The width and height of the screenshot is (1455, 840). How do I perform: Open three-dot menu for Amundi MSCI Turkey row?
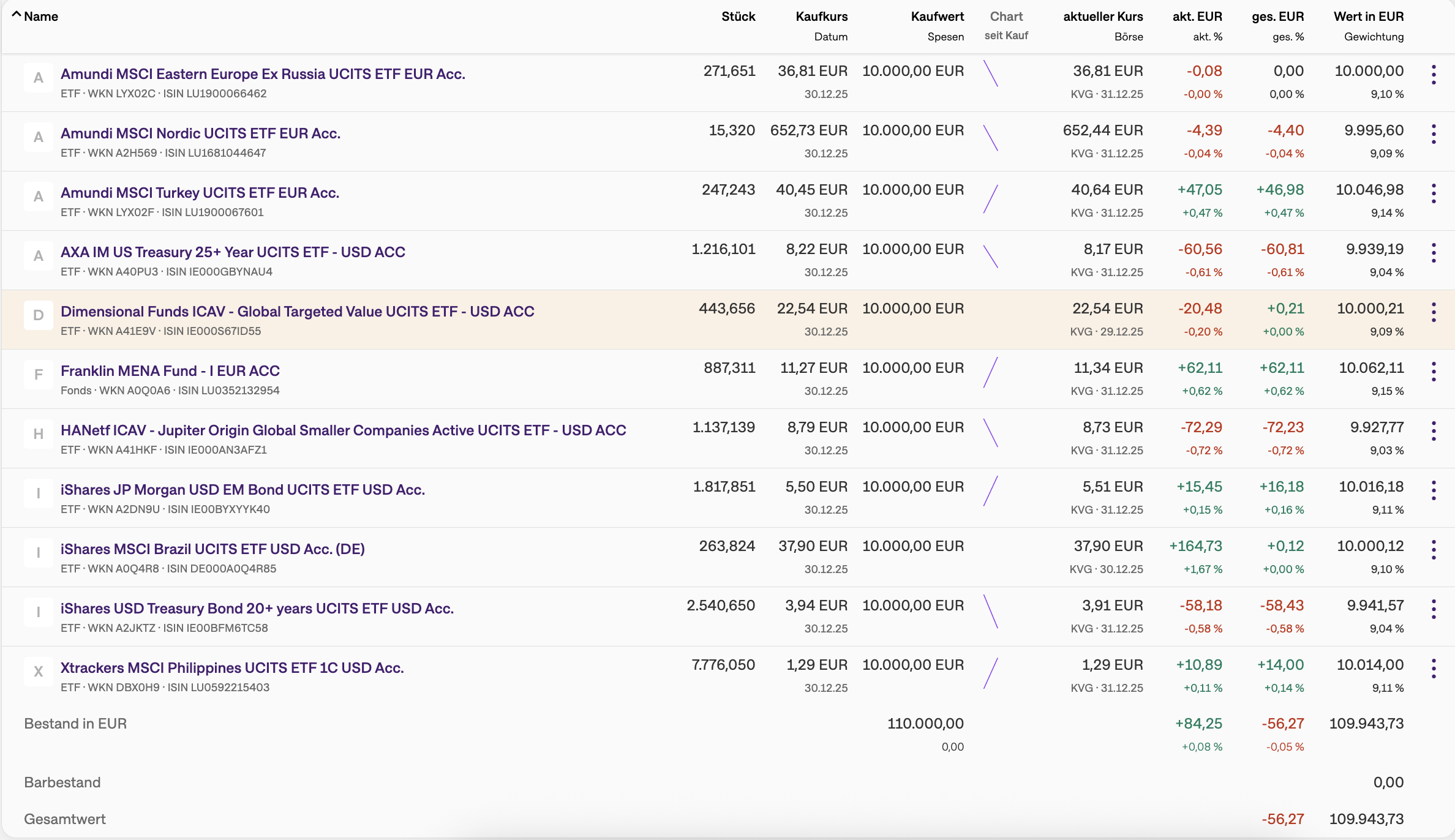[x=1433, y=193]
